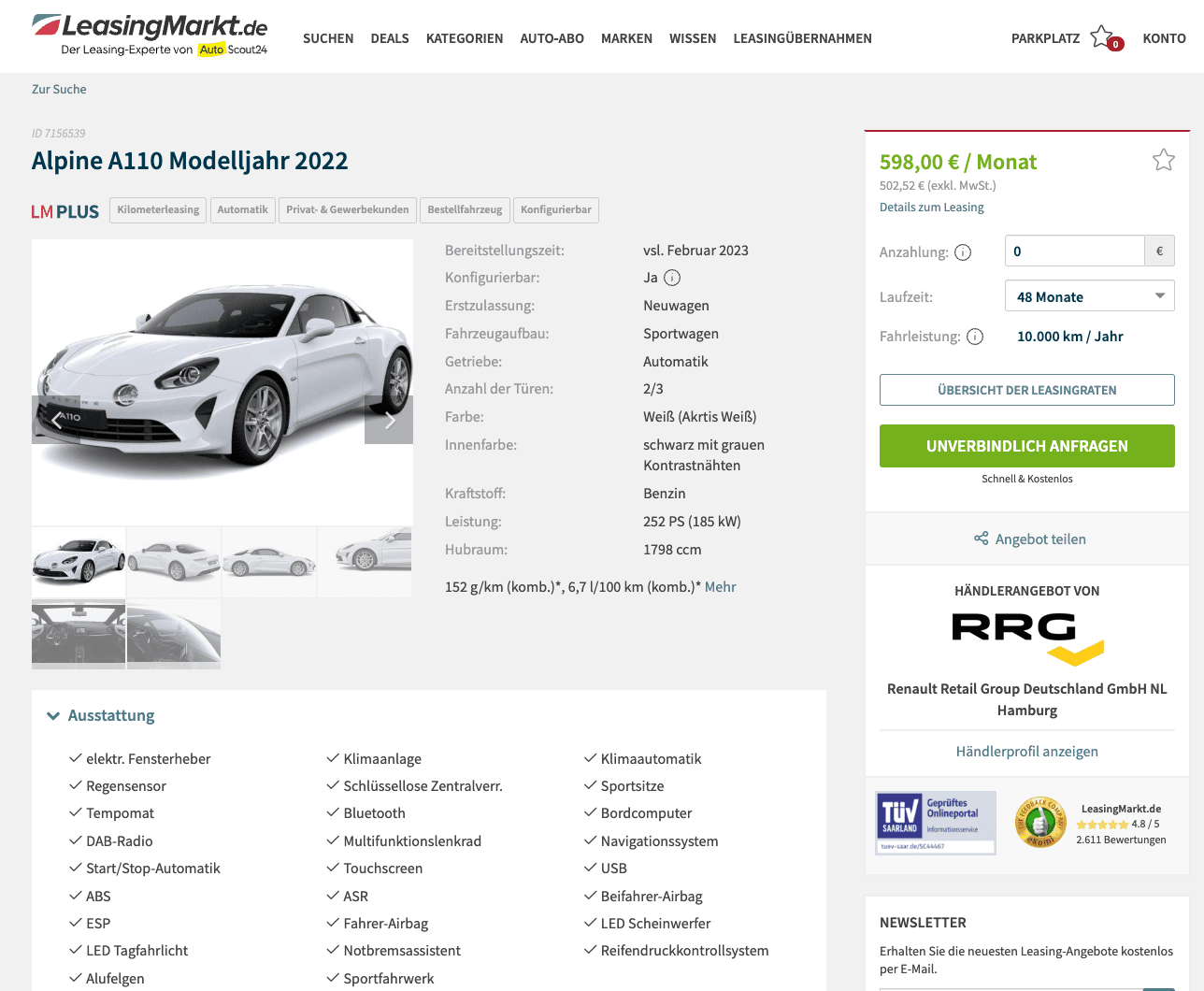1204x991 pixels.
Task: Open the KONTO menu
Action: pyautogui.click(x=1164, y=38)
